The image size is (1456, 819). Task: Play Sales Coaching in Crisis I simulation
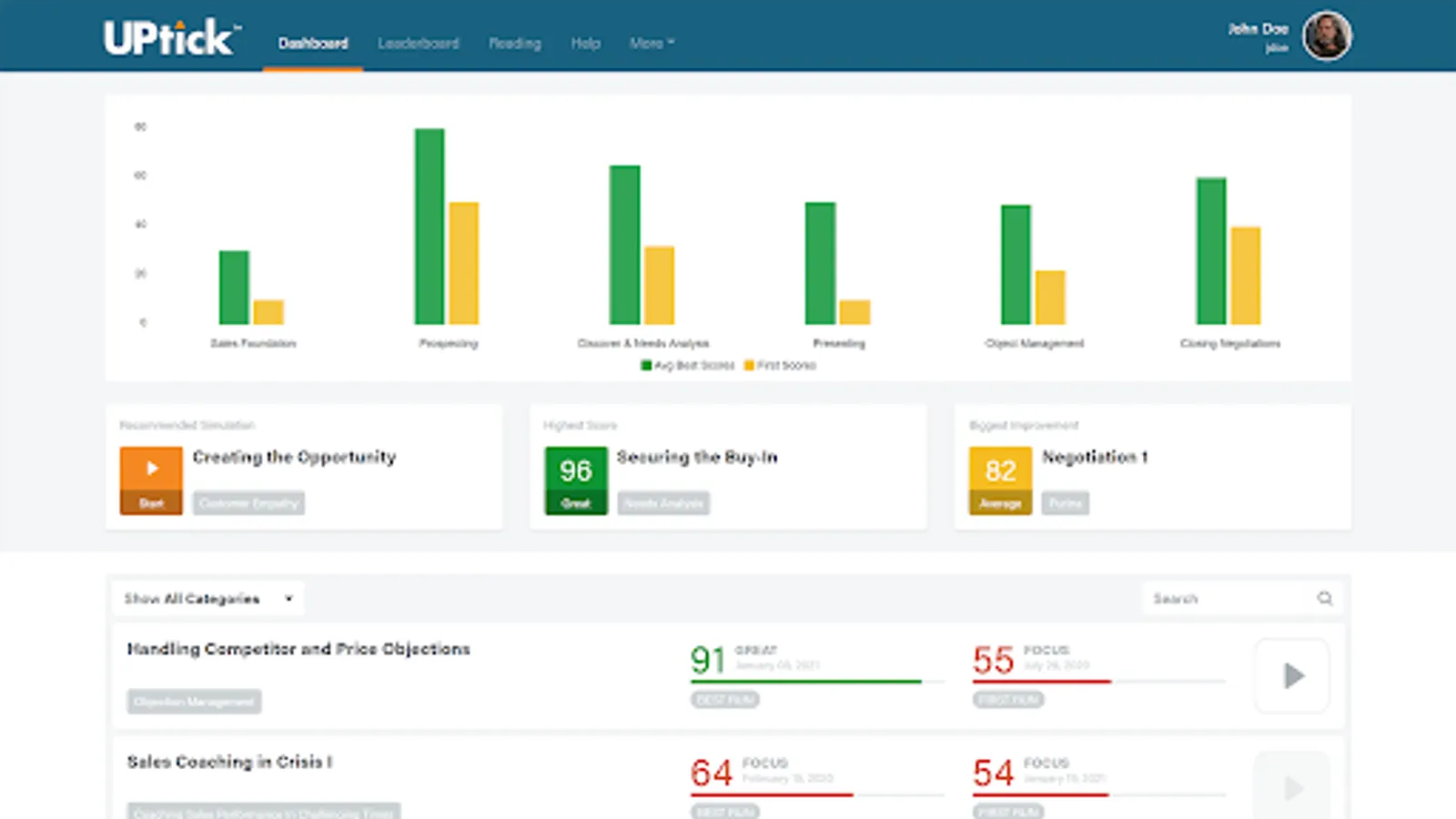[x=1292, y=786]
